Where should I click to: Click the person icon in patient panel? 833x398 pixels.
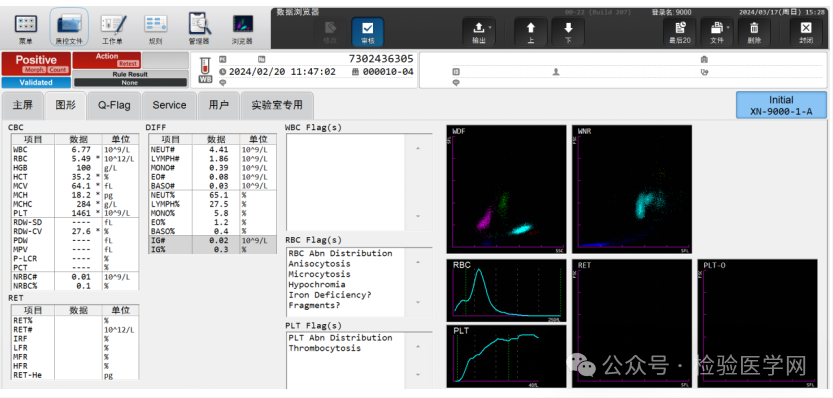(556, 72)
